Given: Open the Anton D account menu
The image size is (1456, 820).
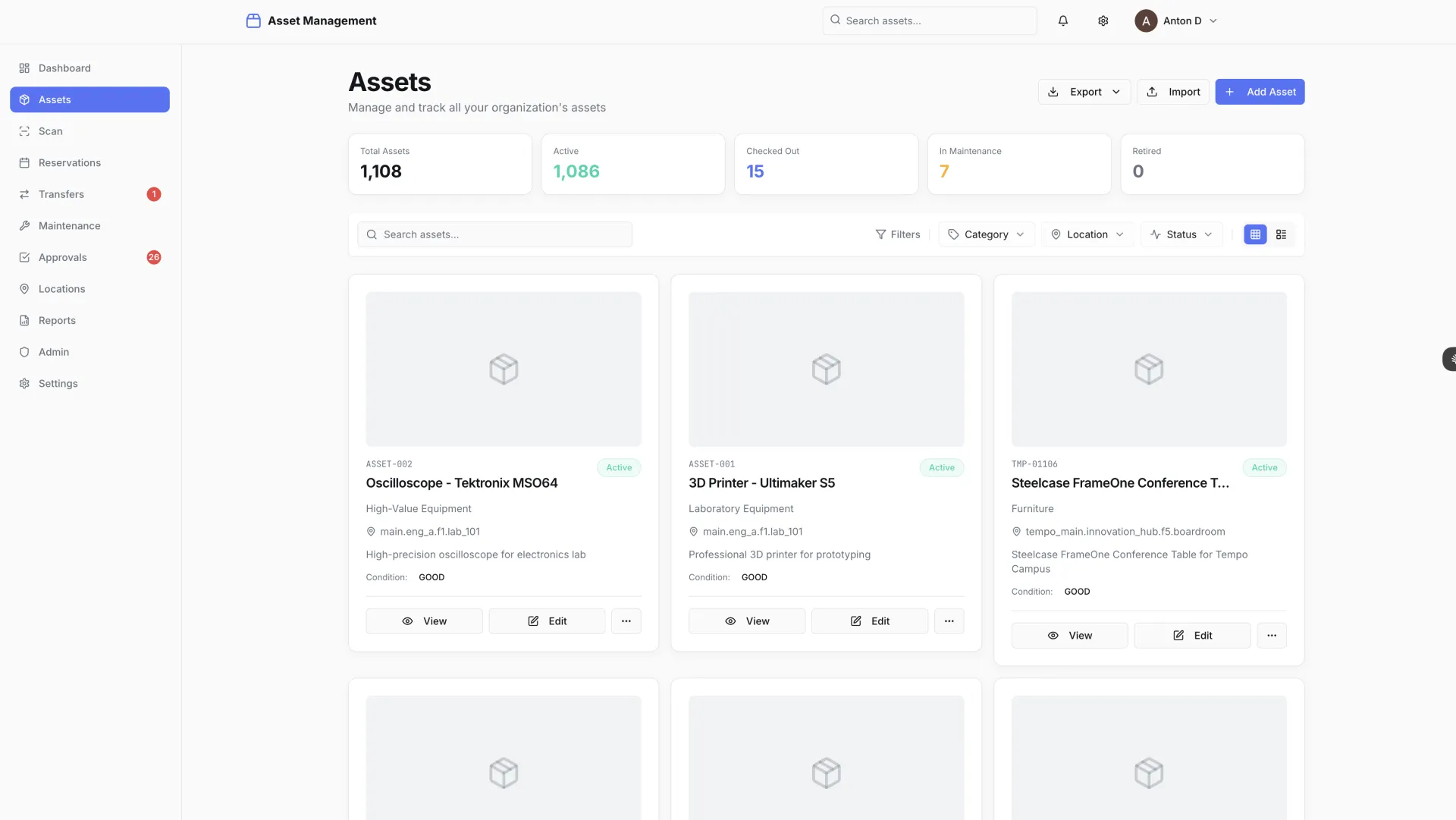Looking at the screenshot, I should pyautogui.click(x=1175, y=20).
